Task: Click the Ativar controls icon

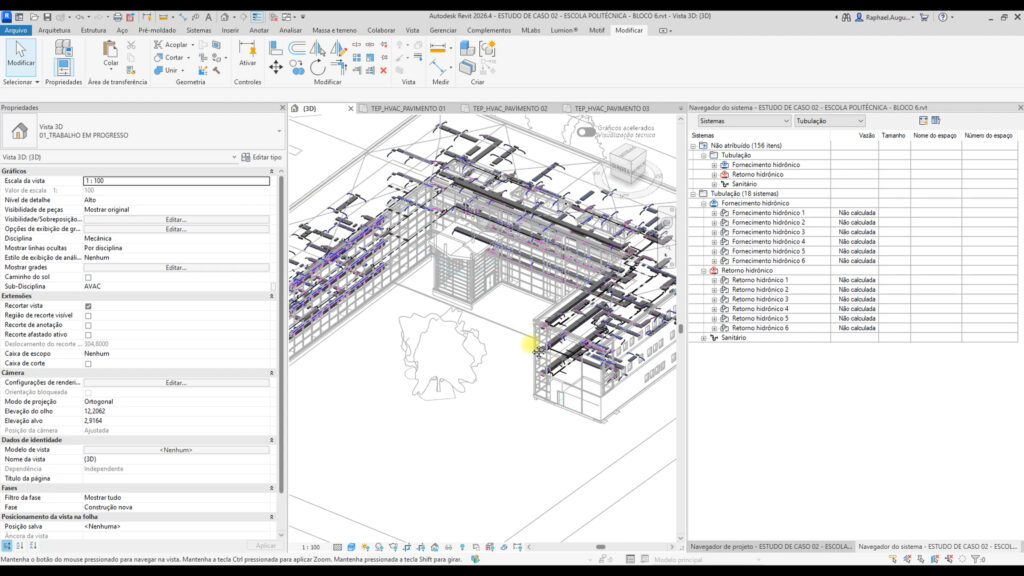Action: [247, 53]
